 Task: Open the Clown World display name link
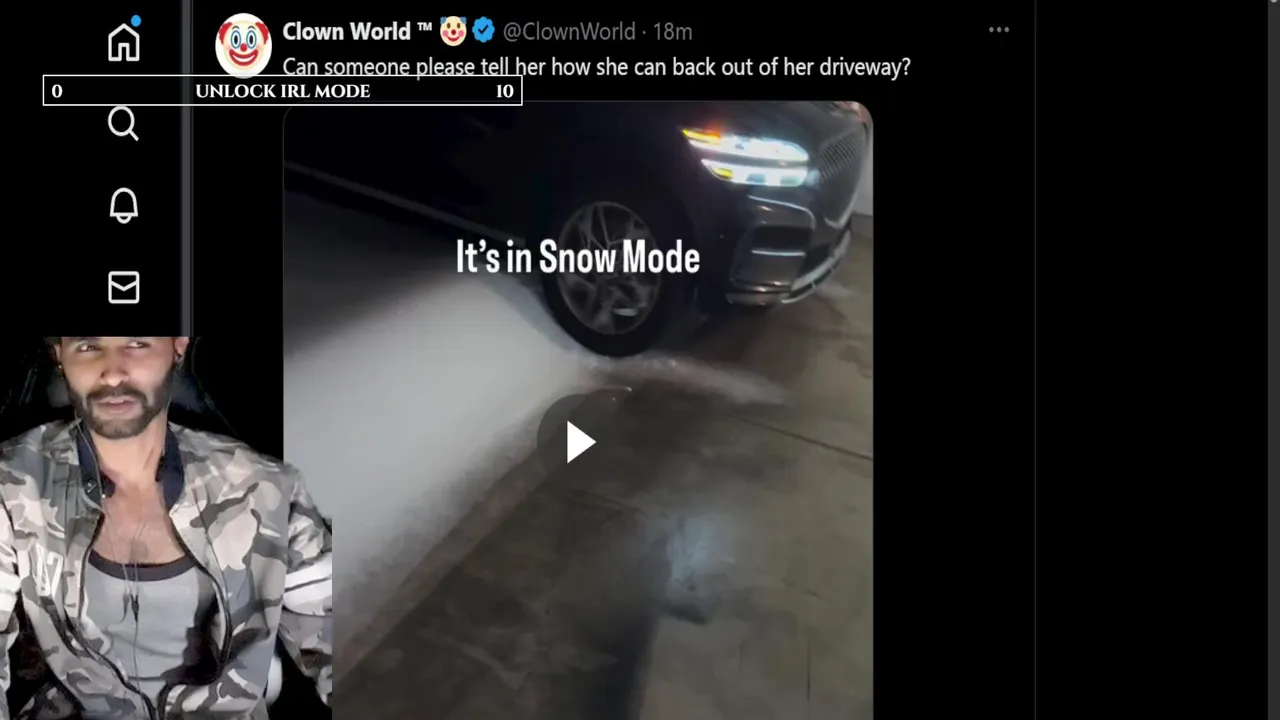(x=346, y=31)
